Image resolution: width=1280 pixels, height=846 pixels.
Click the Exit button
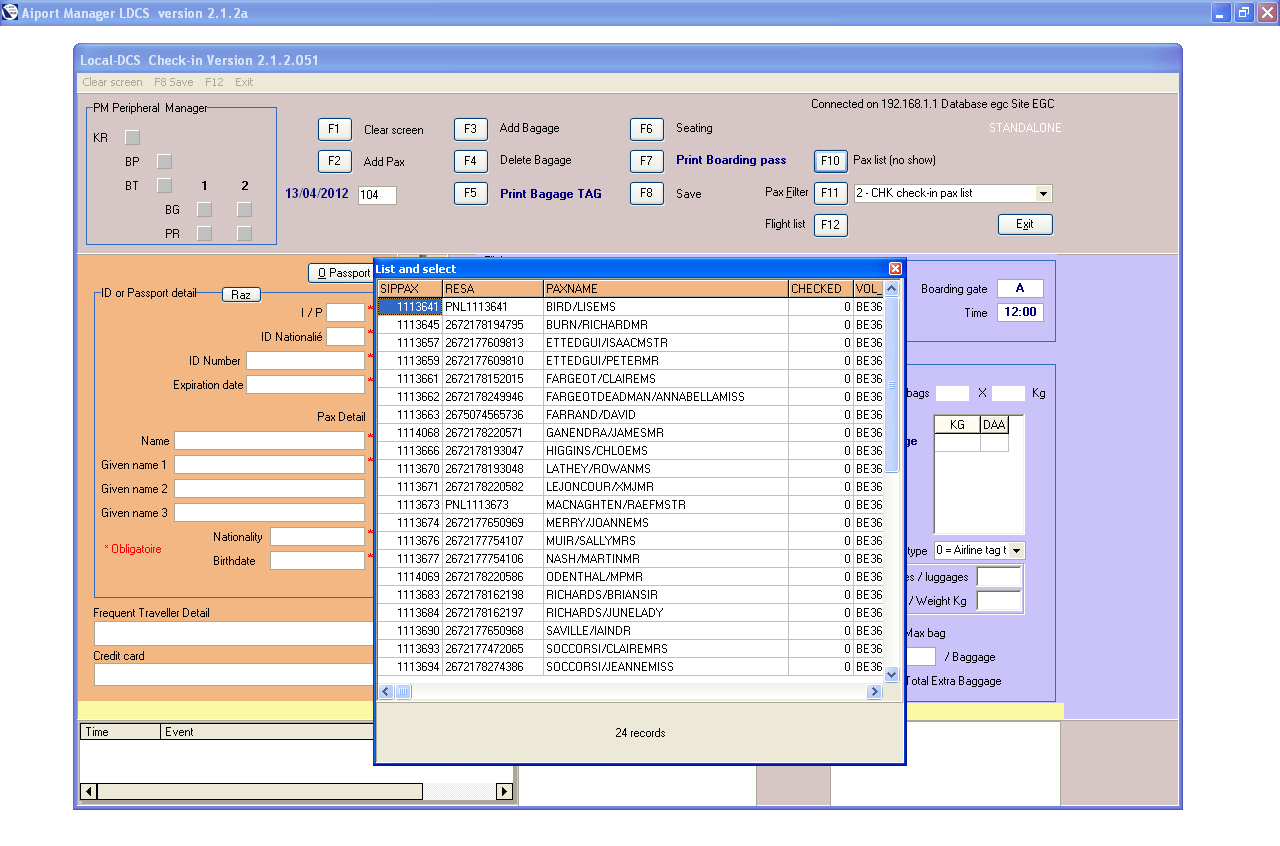1025,225
